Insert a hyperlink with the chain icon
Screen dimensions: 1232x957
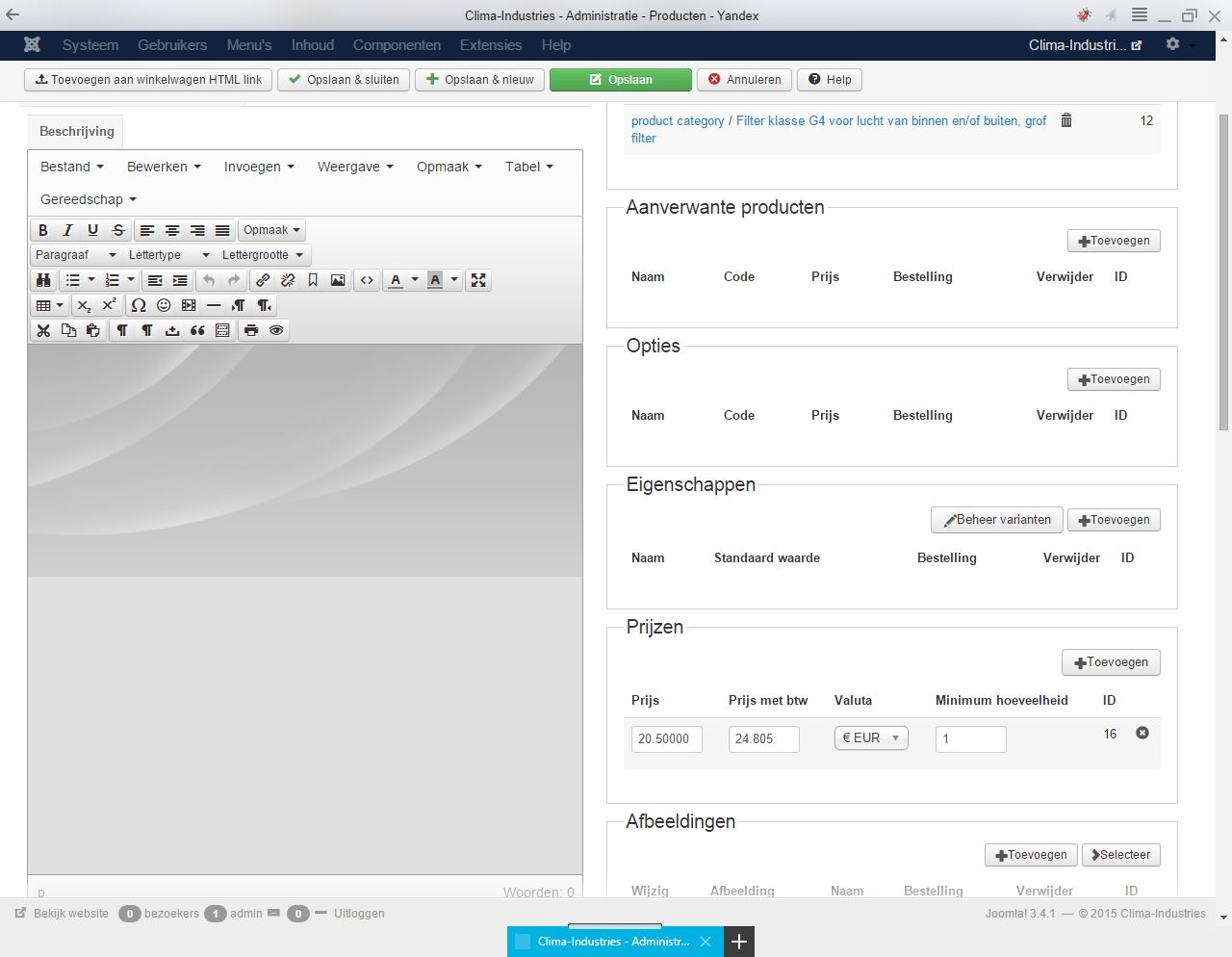point(263,280)
